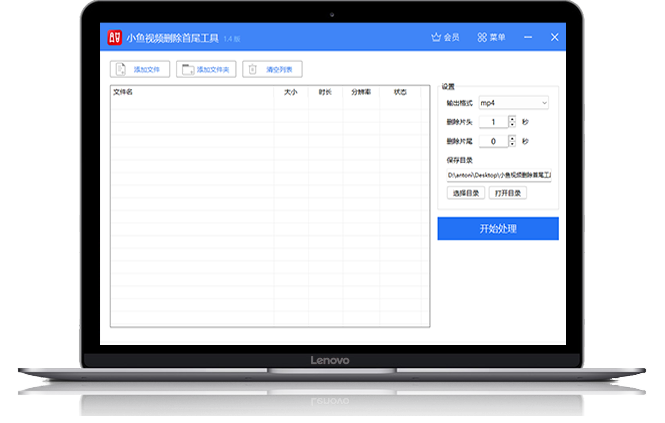Click the 分辨率 column header
The width and height of the screenshot is (665, 423).
361,92
